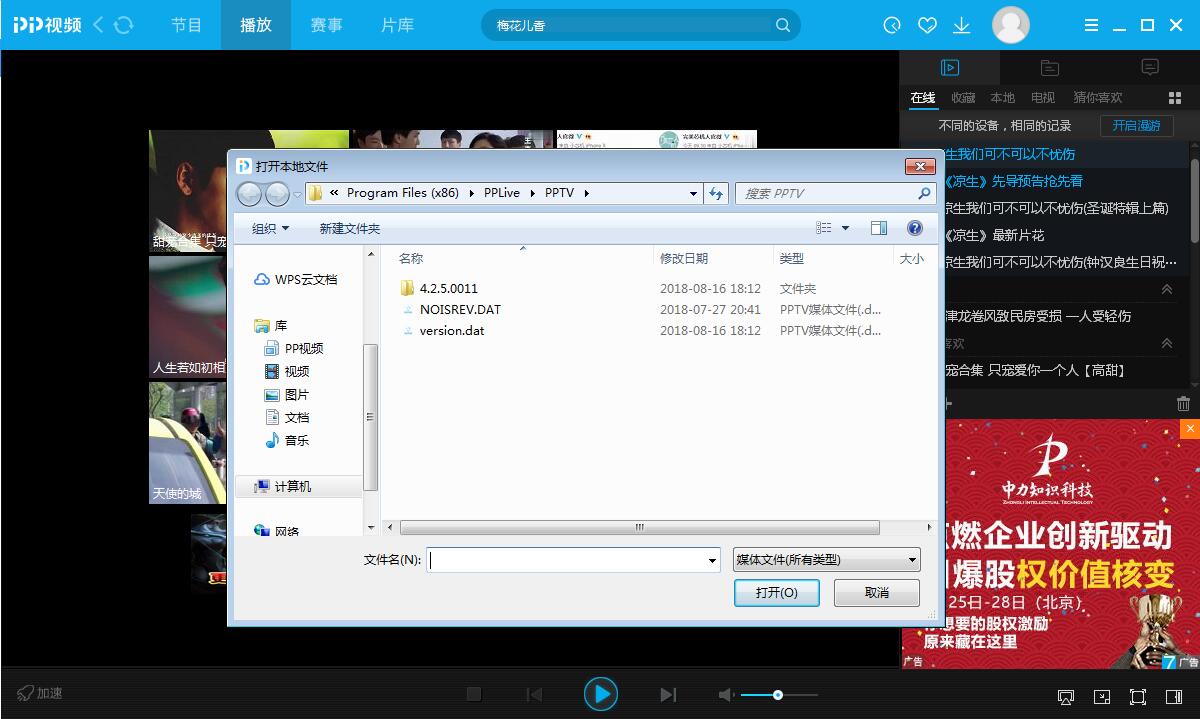
Task: Open the 组织 dropdown in the dialog
Action: pos(268,229)
